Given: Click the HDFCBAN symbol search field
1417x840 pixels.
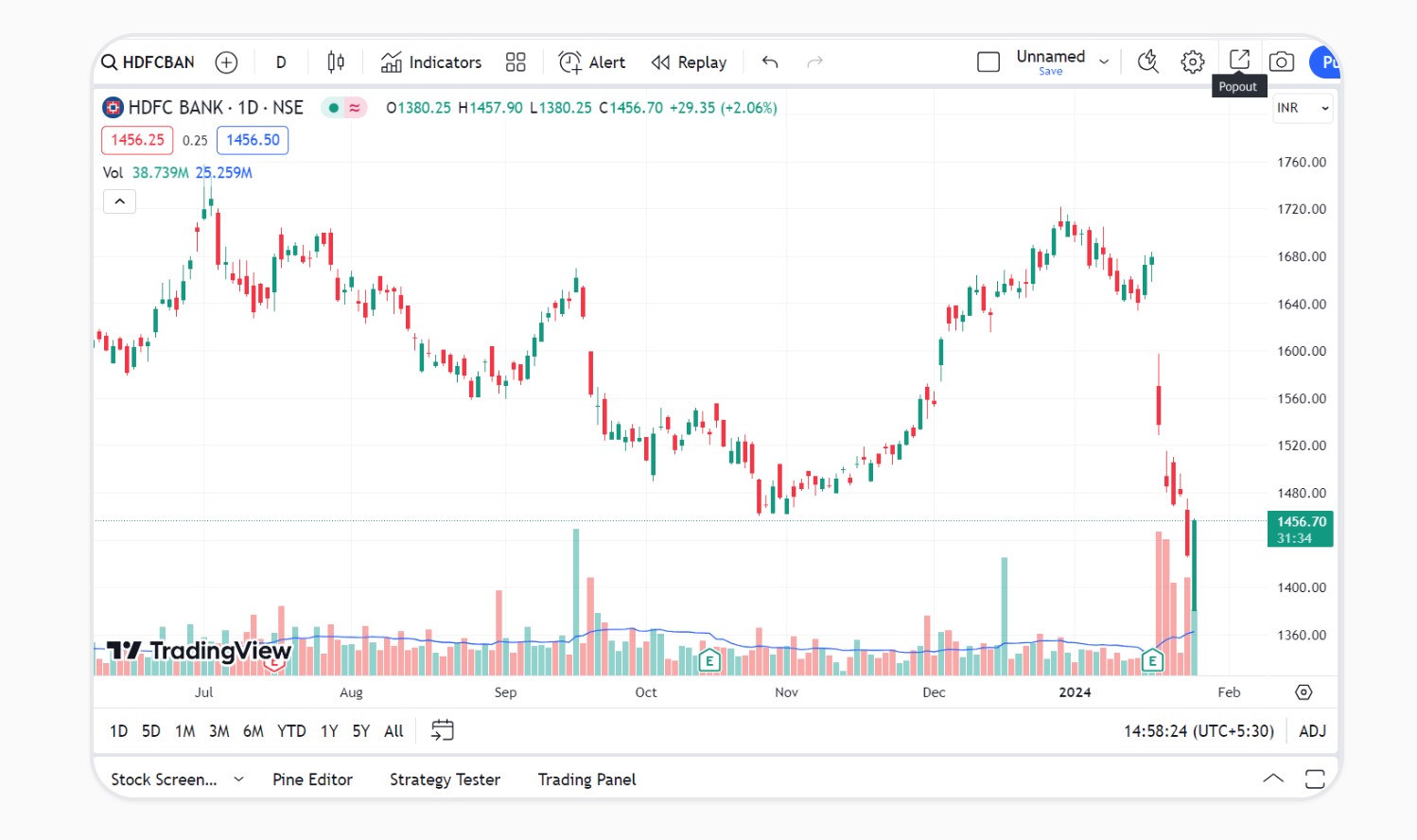Looking at the screenshot, I should click(x=149, y=62).
